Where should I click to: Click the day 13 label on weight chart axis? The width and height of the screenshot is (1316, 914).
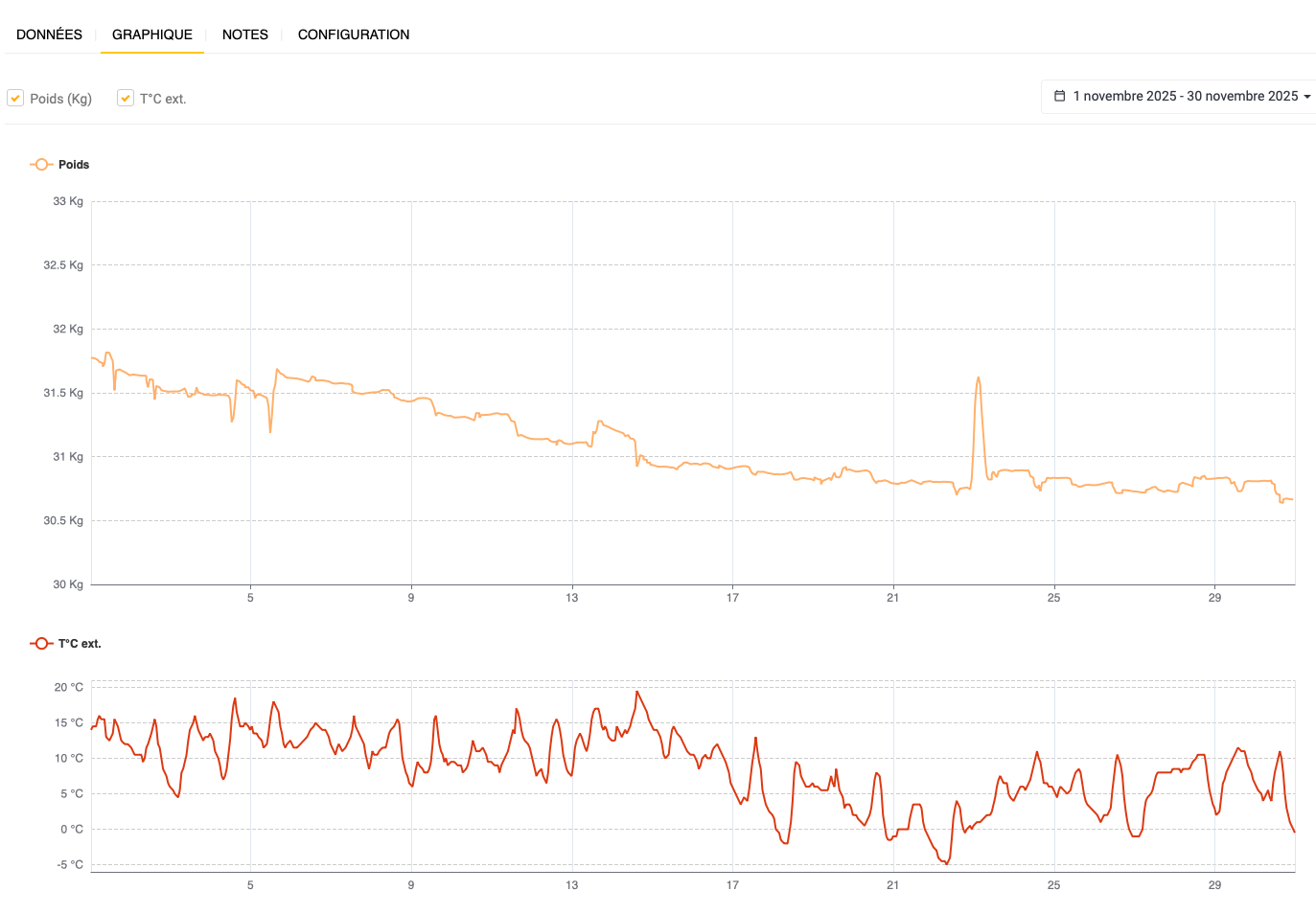pos(571,598)
